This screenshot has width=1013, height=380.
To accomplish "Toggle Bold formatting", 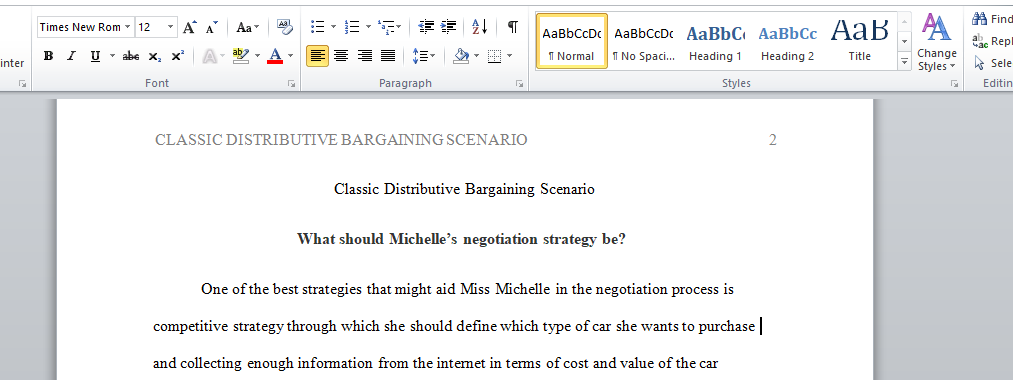I will (x=48, y=56).
